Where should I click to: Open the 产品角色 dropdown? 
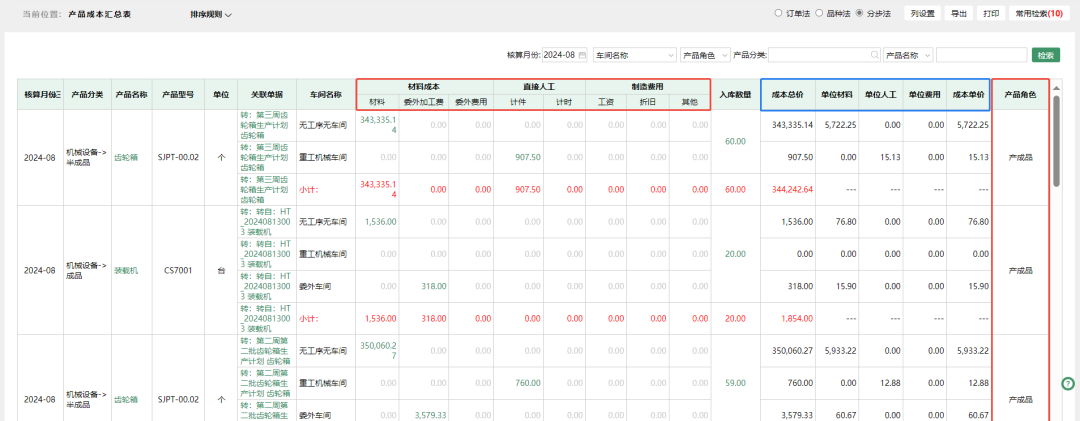[705, 55]
